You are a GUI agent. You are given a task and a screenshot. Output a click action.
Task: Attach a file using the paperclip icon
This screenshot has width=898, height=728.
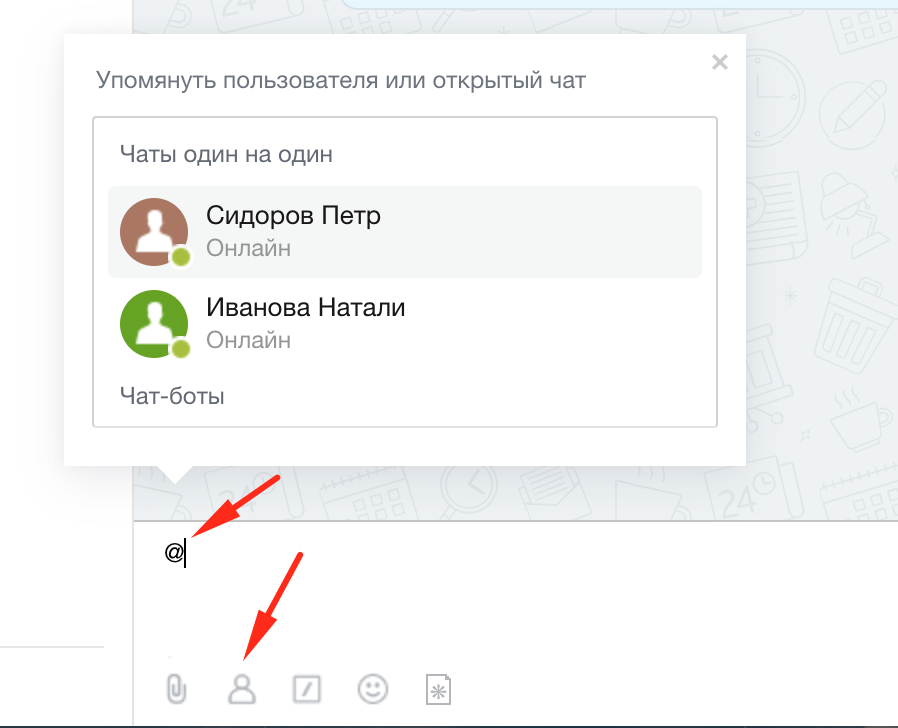point(175,688)
